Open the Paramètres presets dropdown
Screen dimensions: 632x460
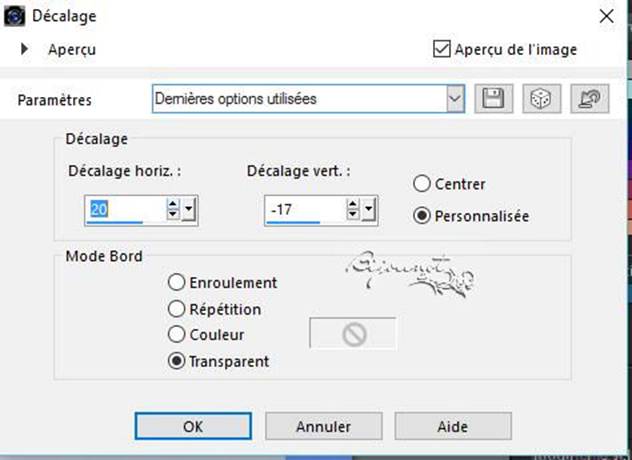pyautogui.click(x=455, y=99)
